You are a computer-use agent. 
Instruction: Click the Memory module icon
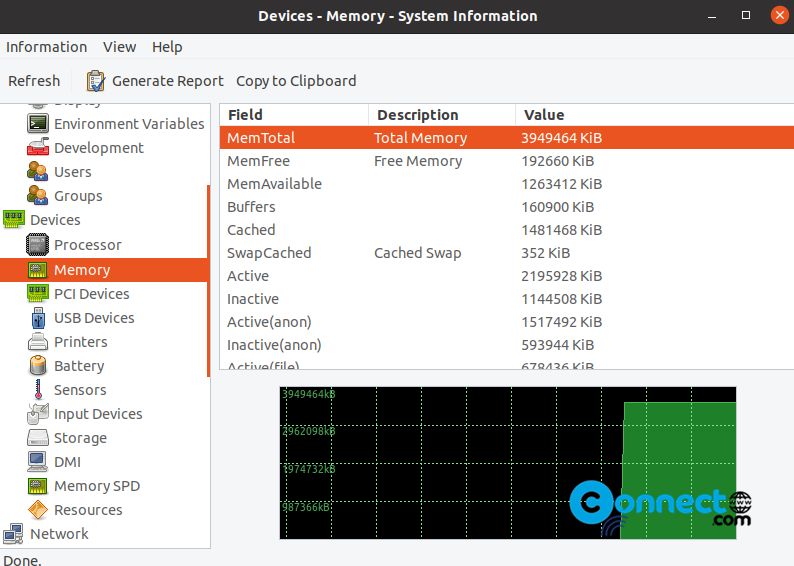38,270
